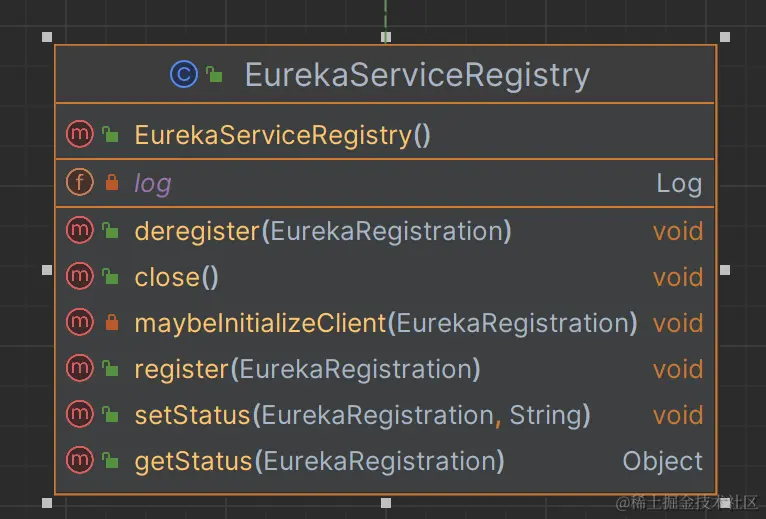Click the public icon of the setStatus row
The image size is (766, 519).
pyautogui.click(x=110, y=414)
